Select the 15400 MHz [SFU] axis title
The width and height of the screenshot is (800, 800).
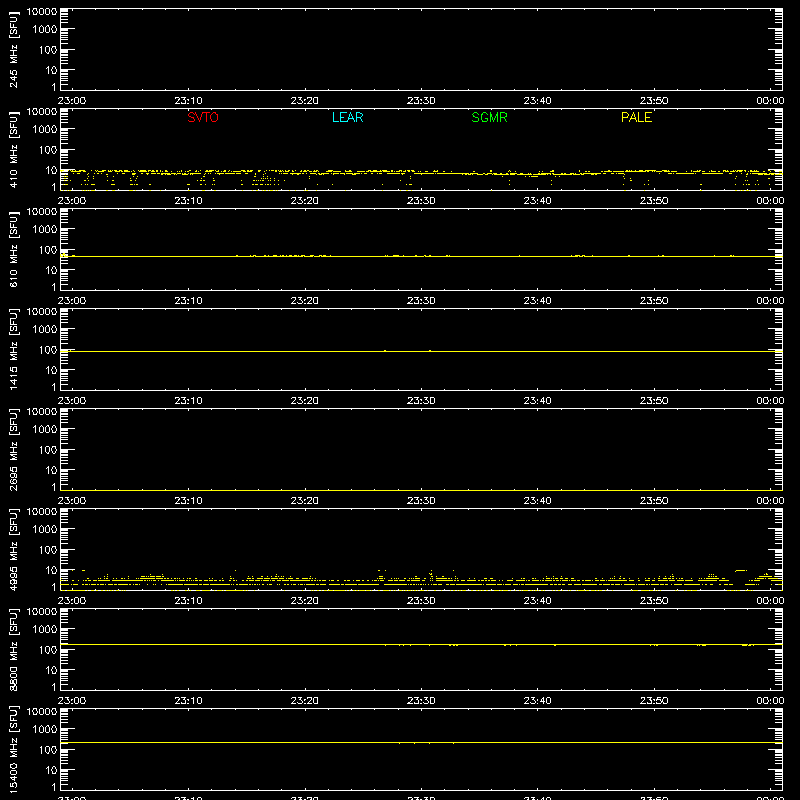click(x=14, y=749)
